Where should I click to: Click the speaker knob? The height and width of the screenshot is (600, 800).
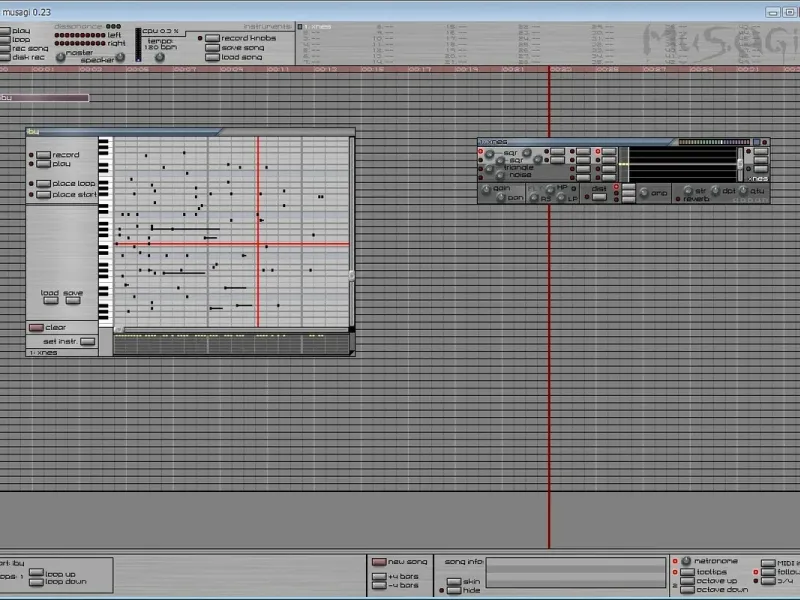tap(120, 57)
